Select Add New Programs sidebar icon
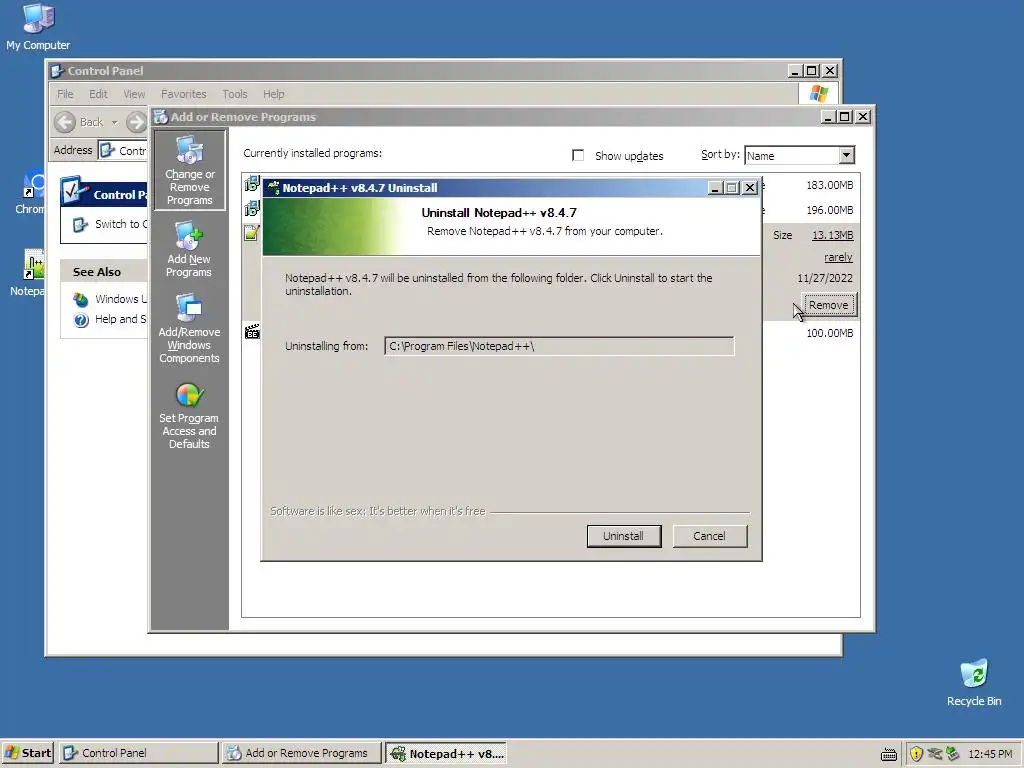 [189, 249]
